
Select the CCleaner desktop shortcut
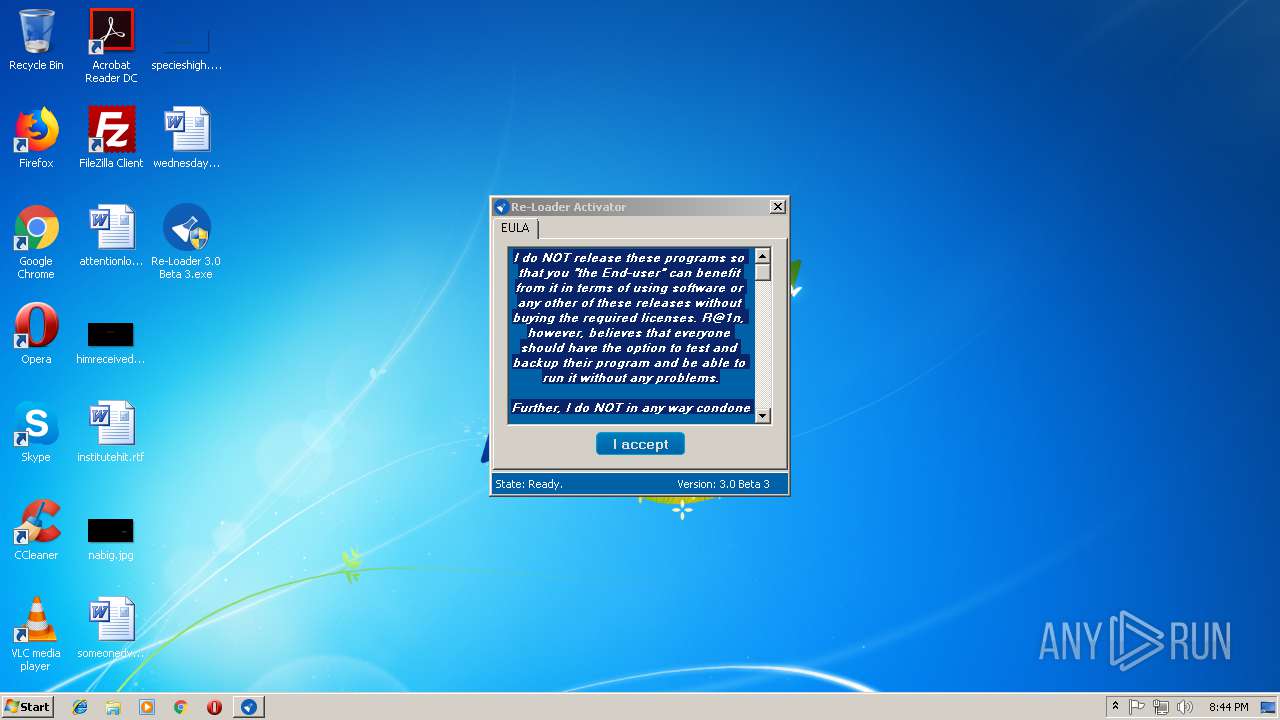pyautogui.click(x=36, y=530)
